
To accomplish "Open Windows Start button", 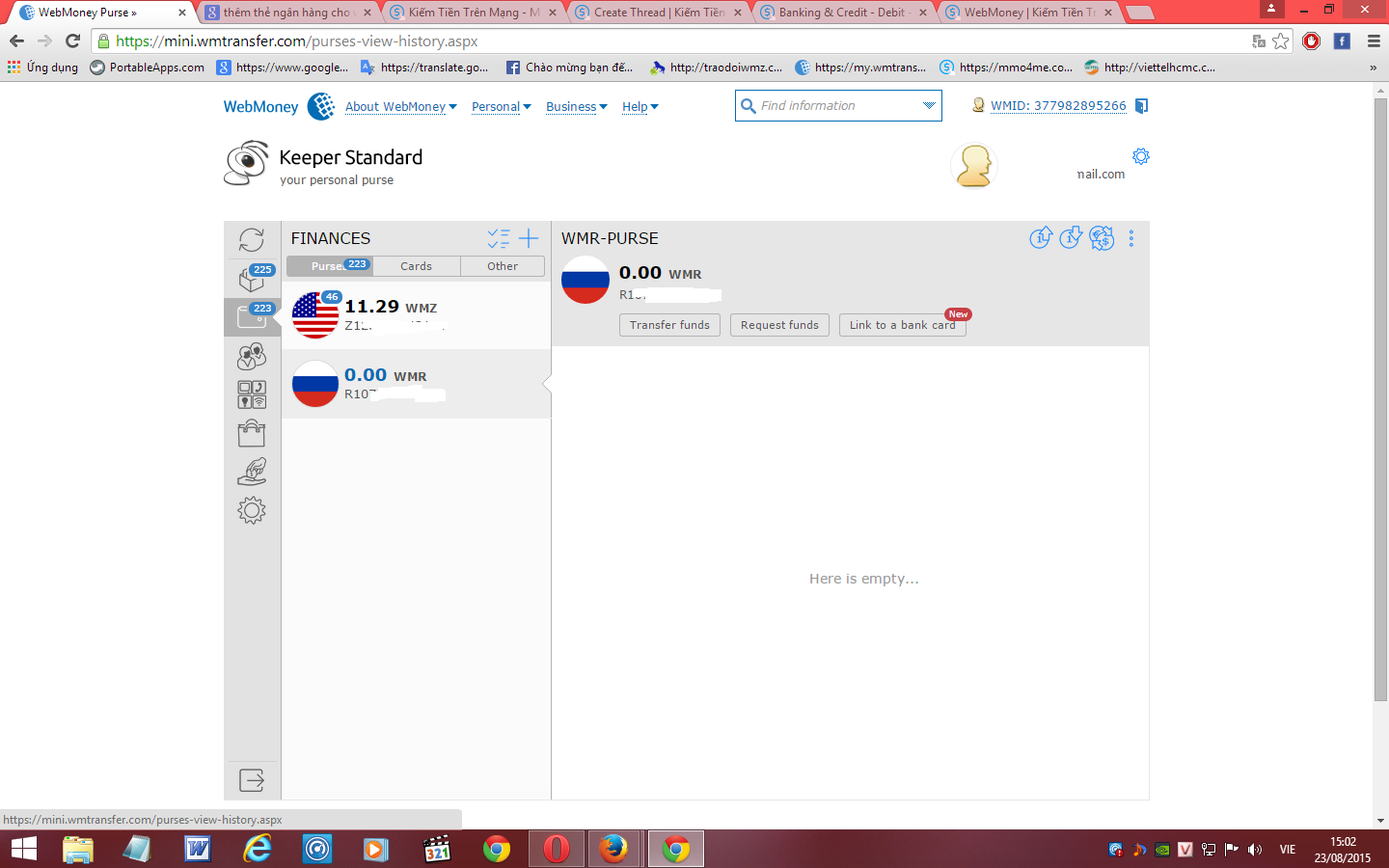I will pos(23,849).
